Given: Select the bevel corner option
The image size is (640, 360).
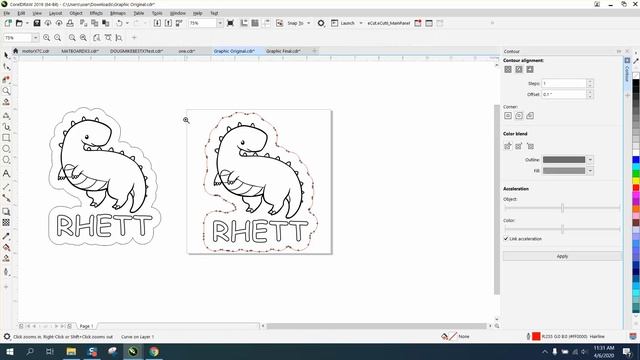Looking at the screenshot, I should click(530, 116).
